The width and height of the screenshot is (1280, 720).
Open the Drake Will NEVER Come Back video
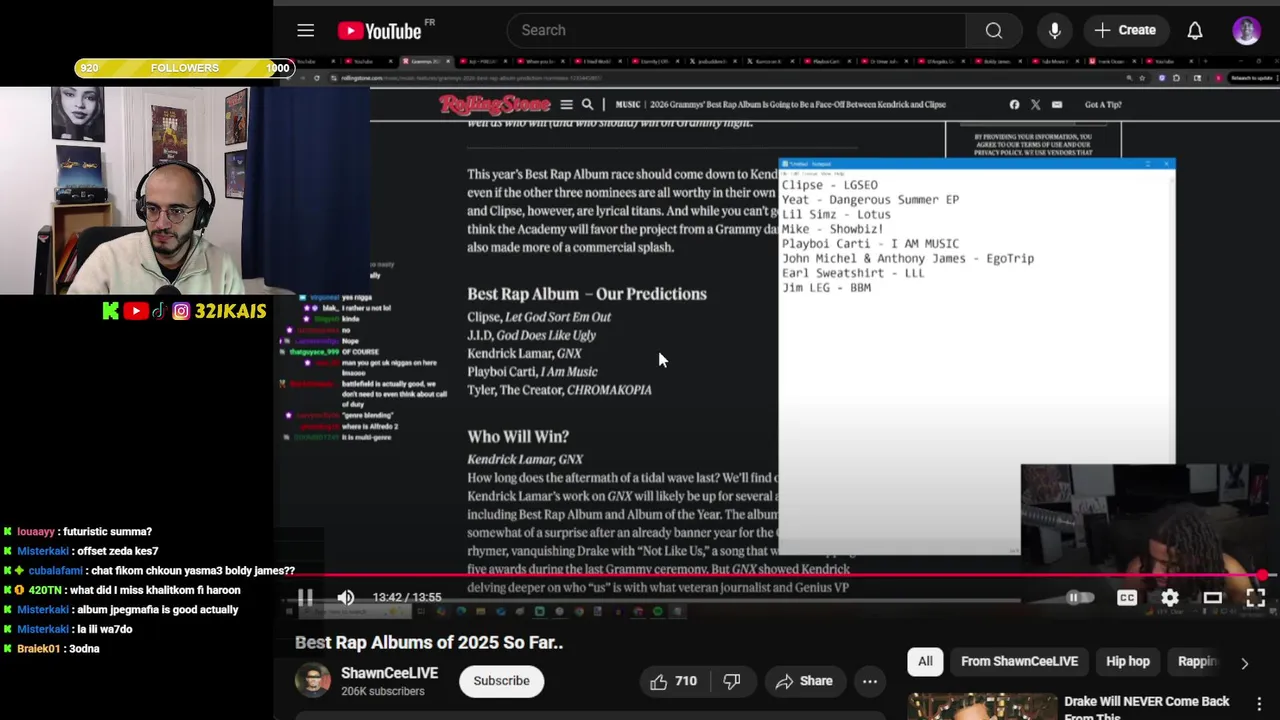(x=1147, y=708)
